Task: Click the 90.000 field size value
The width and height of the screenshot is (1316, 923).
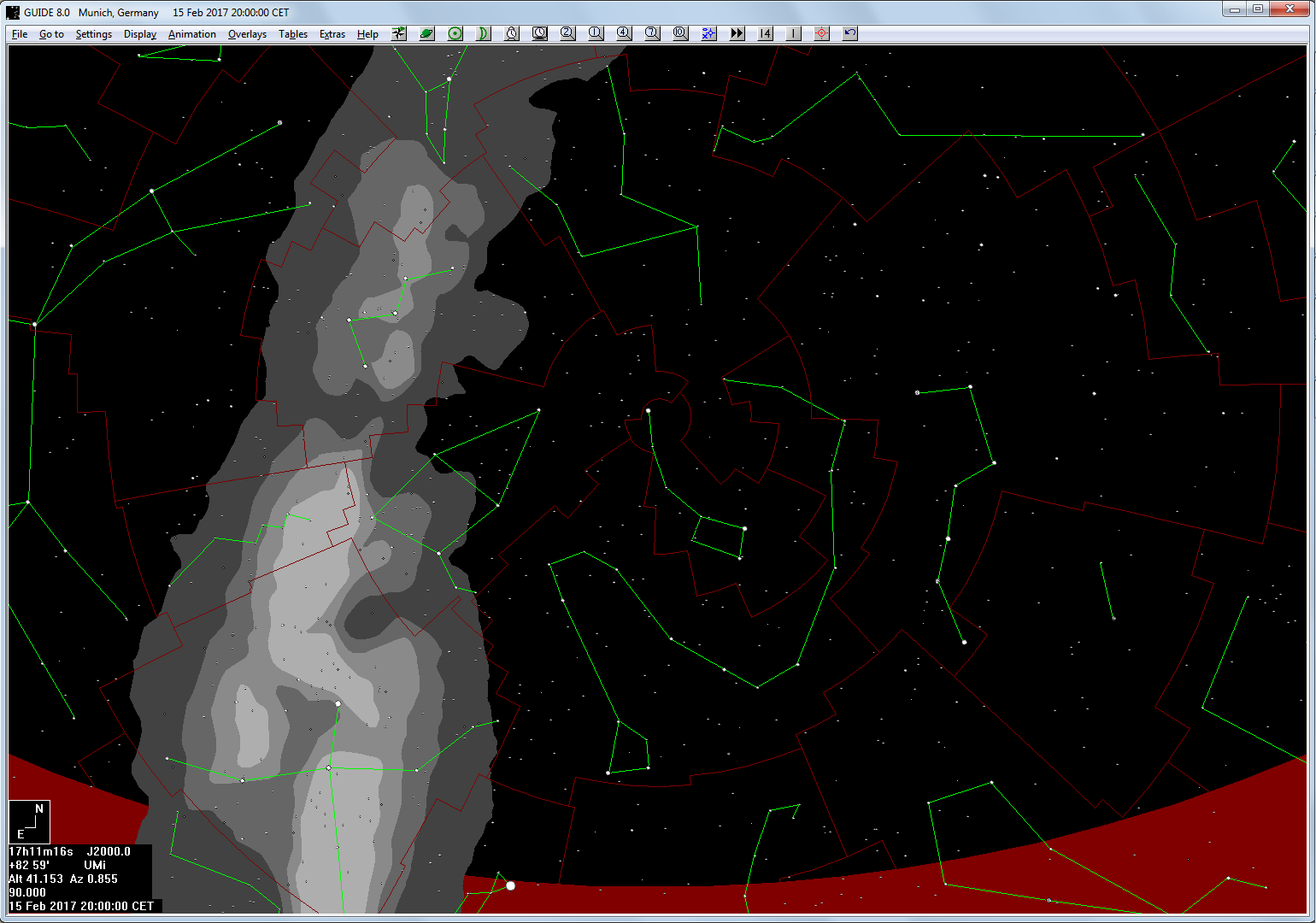Action: tap(27, 892)
